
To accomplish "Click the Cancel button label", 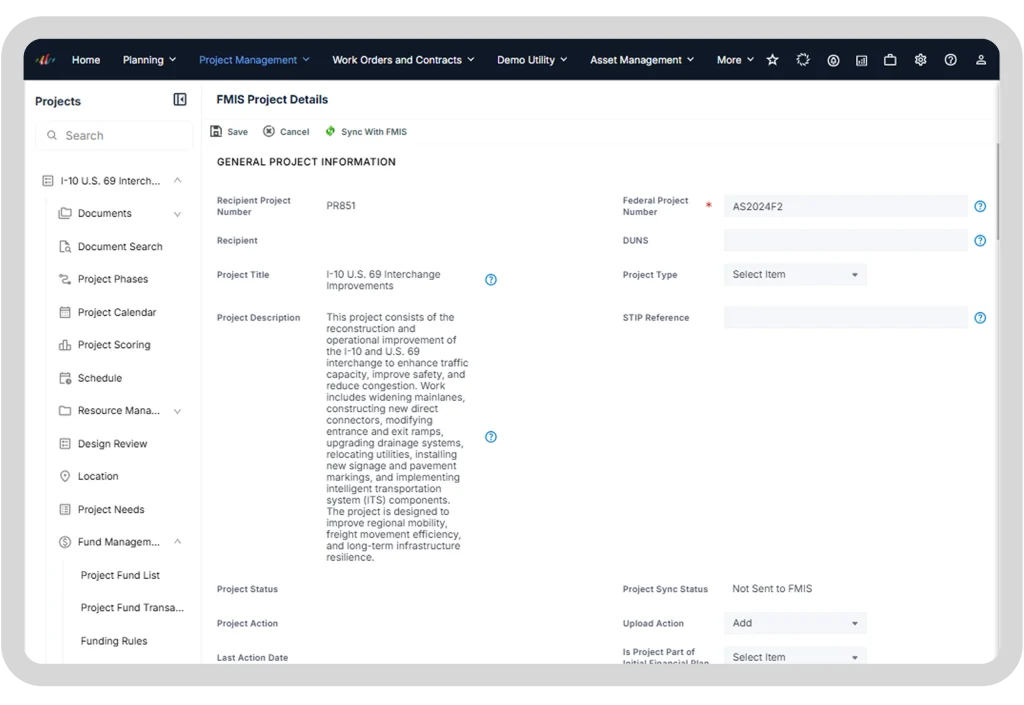I will [x=295, y=132].
